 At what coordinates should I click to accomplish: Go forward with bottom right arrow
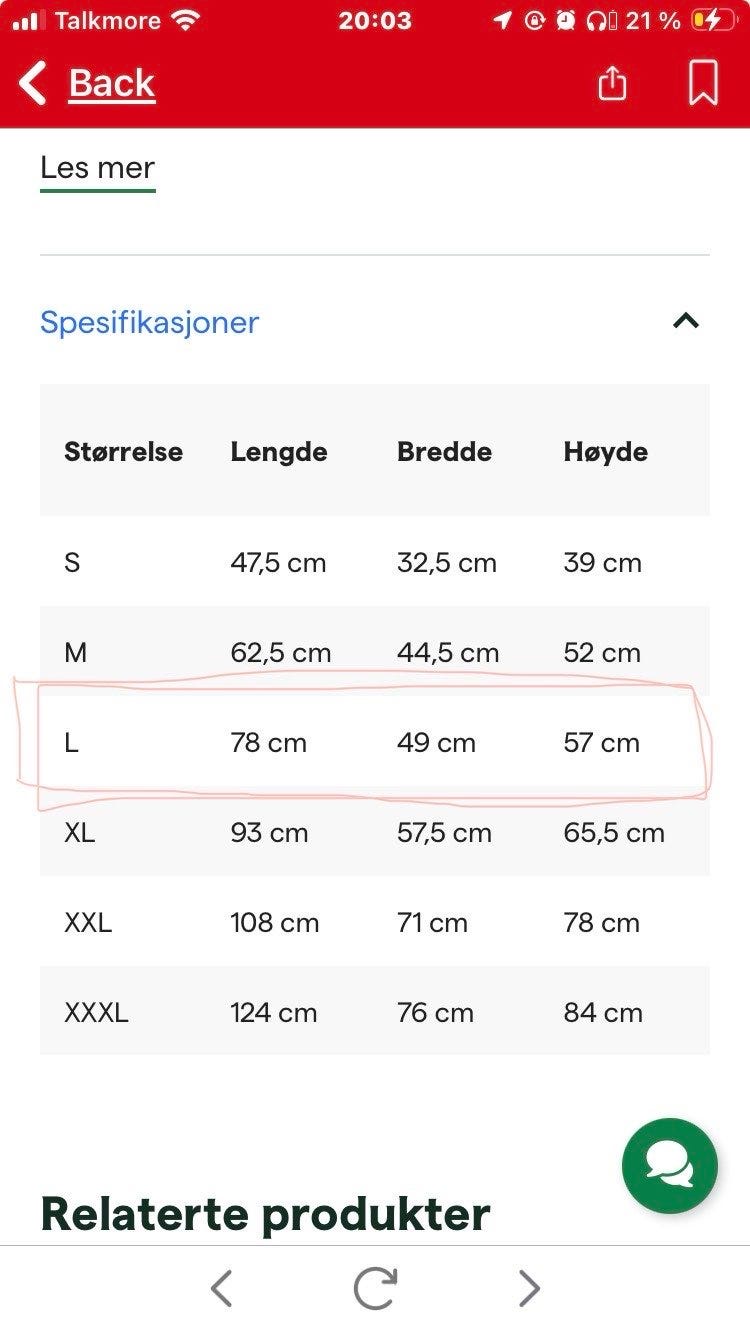[528, 1289]
